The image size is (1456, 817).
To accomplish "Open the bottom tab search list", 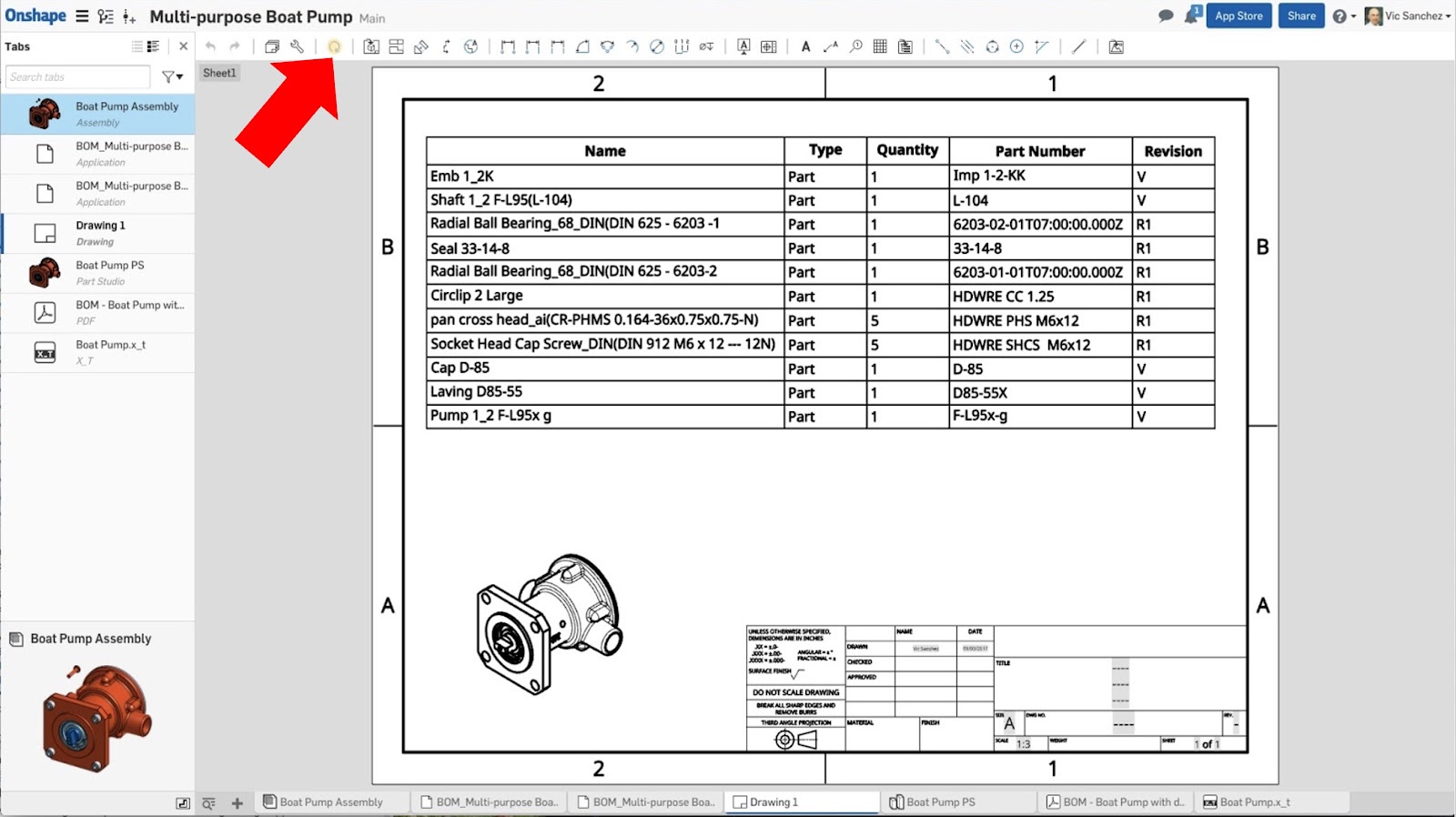I will coord(208,803).
